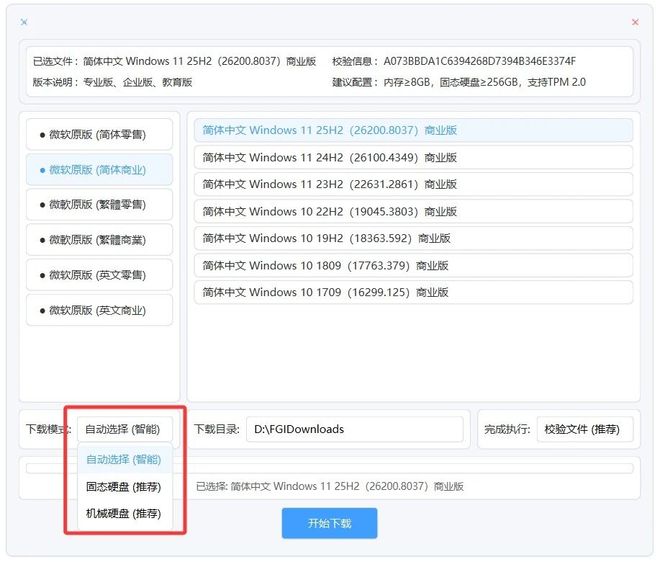Click the 开始下载 button
Screen dimensions: 660x562
coord(329,523)
